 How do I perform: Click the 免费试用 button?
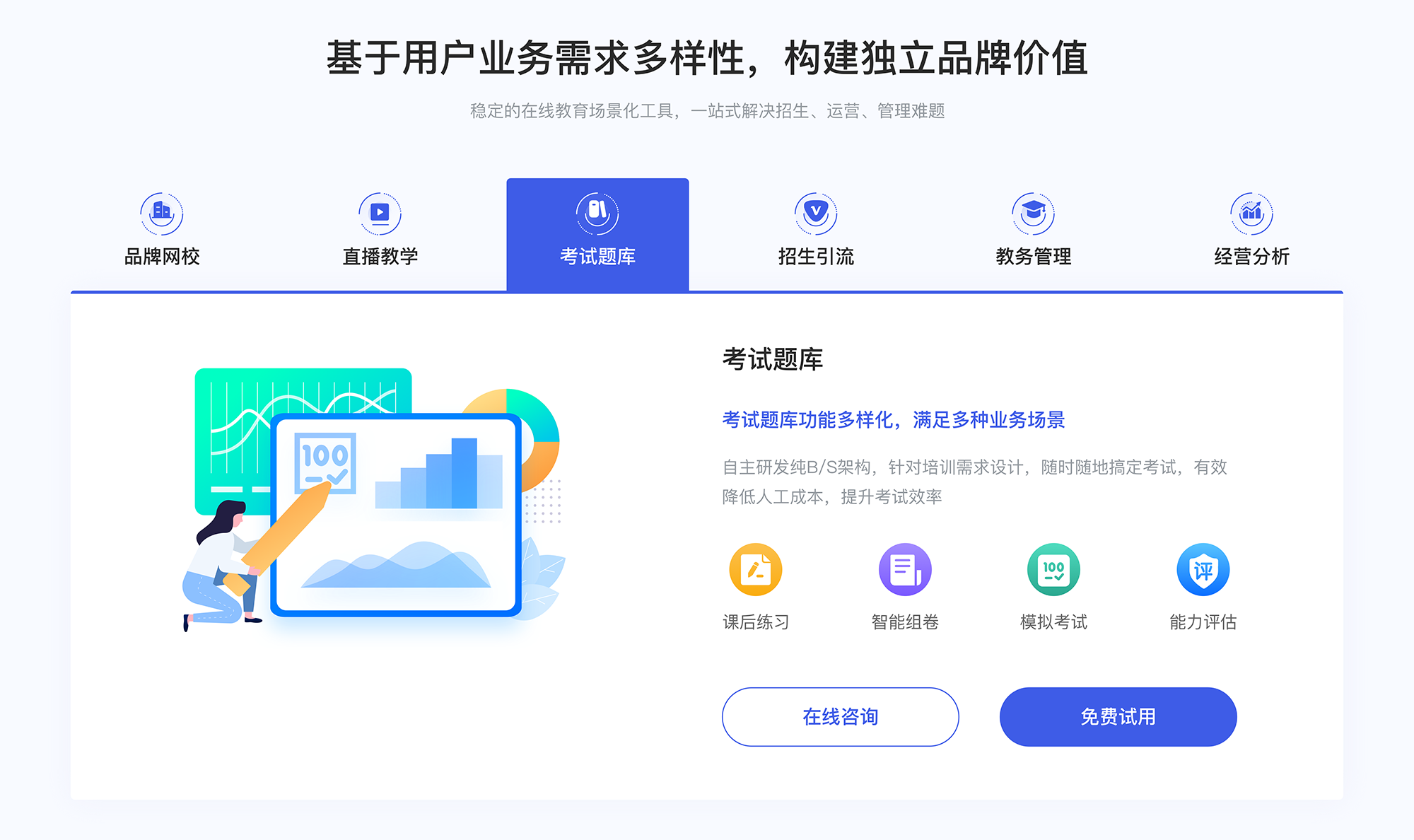tap(1093, 717)
